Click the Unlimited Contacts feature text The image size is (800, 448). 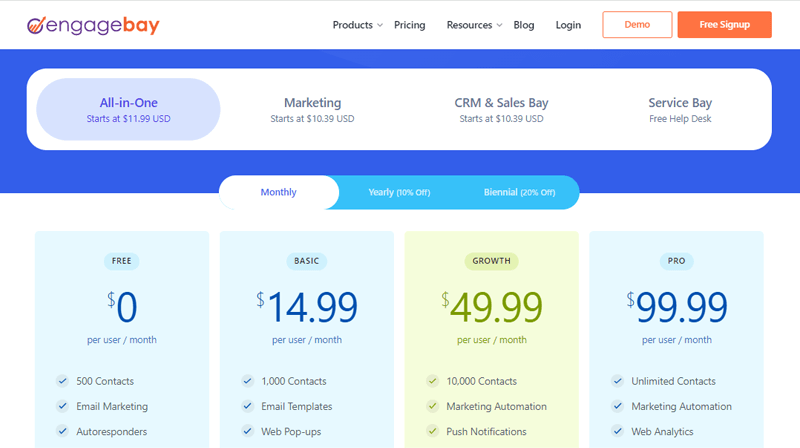673,381
